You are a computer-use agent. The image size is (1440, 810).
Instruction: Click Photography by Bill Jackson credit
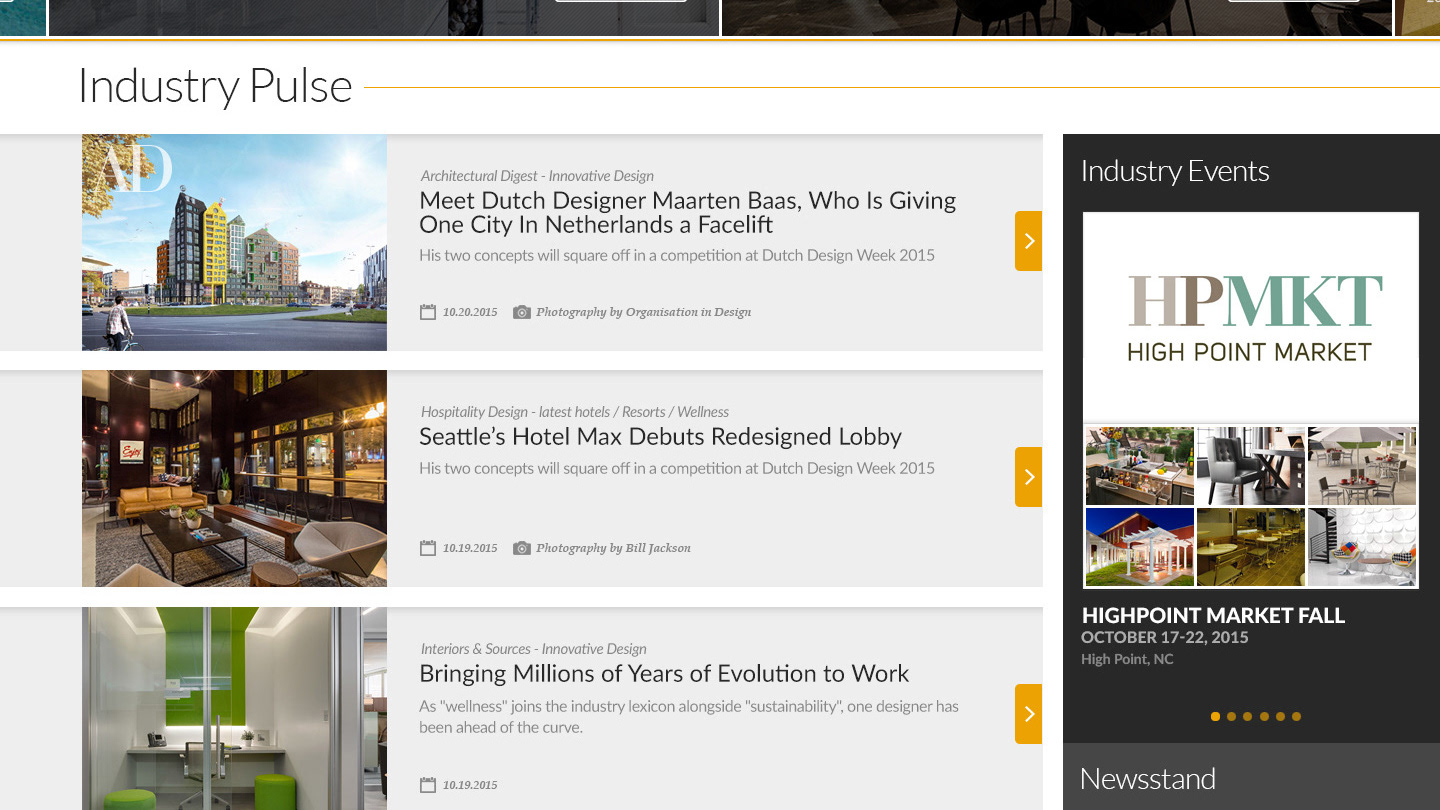tap(613, 548)
